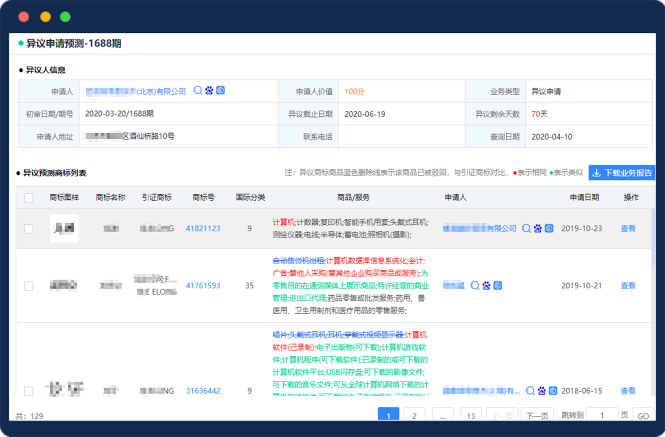
Task: Click the 异议截止日期 value 2020-06-19
Action: point(365,114)
